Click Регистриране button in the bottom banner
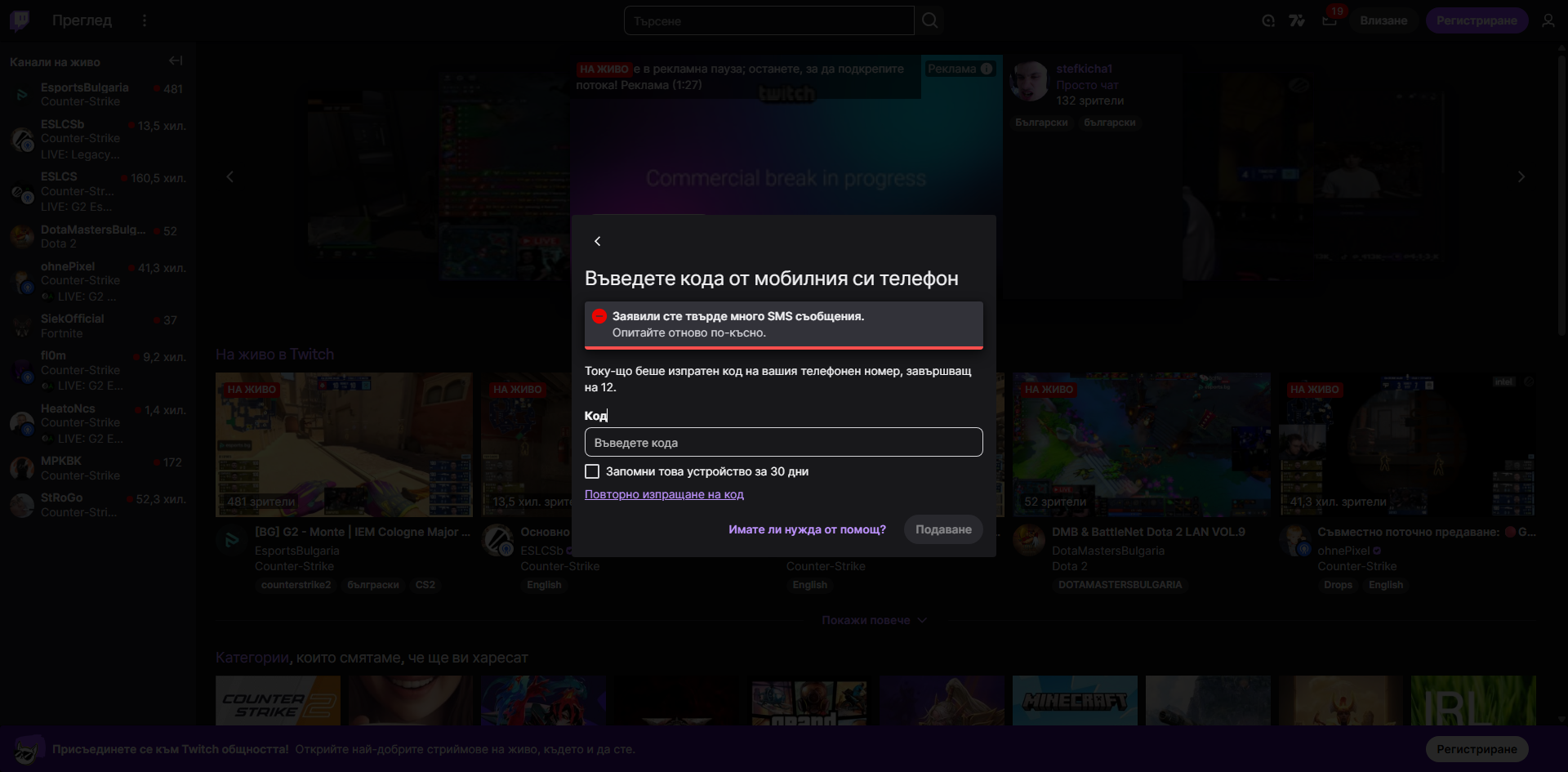The image size is (1568, 772). point(1477,749)
